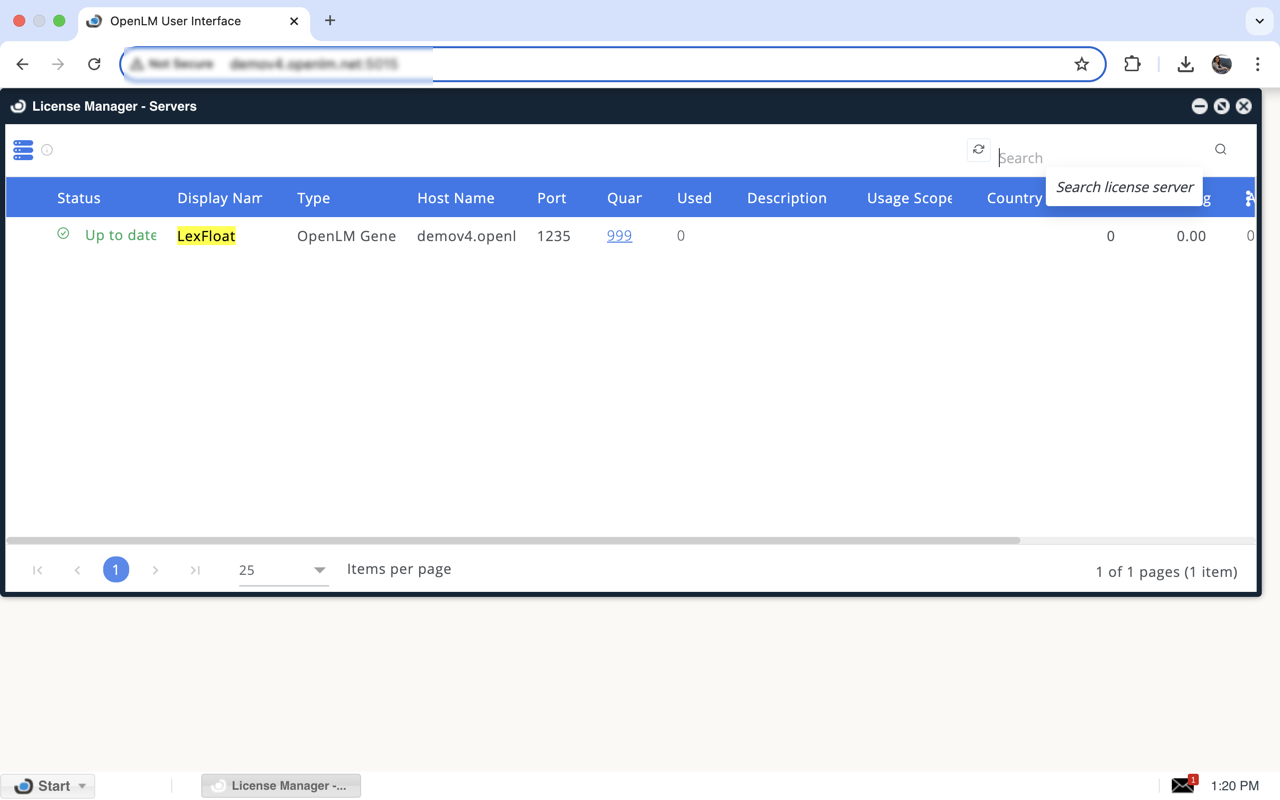The height and width of the screenshot is (800, 1280).
Task: Open the browser extensions puzzle icon
Action: pos(1132,64)
